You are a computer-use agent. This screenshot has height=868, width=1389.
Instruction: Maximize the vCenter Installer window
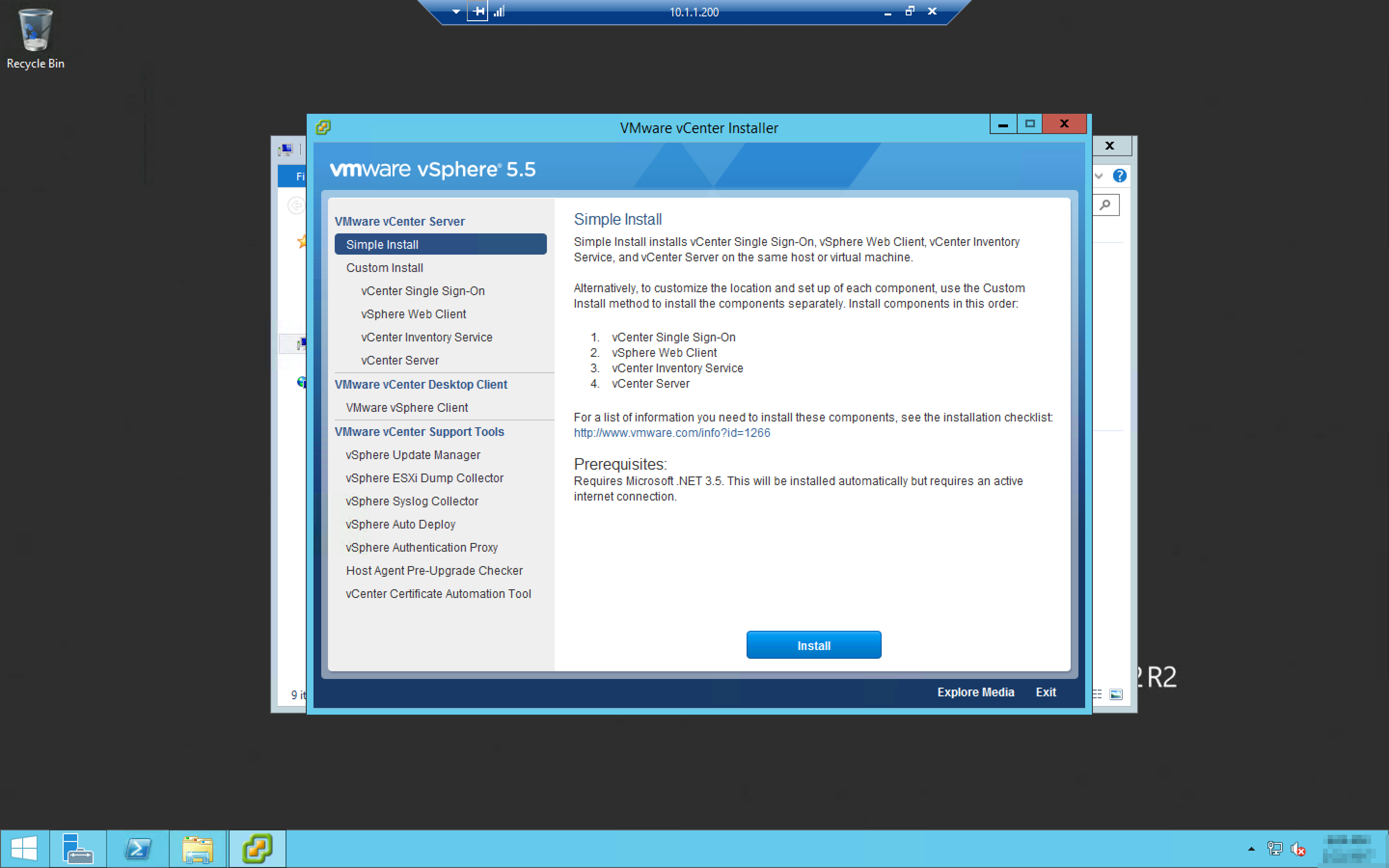point(1030,123)
